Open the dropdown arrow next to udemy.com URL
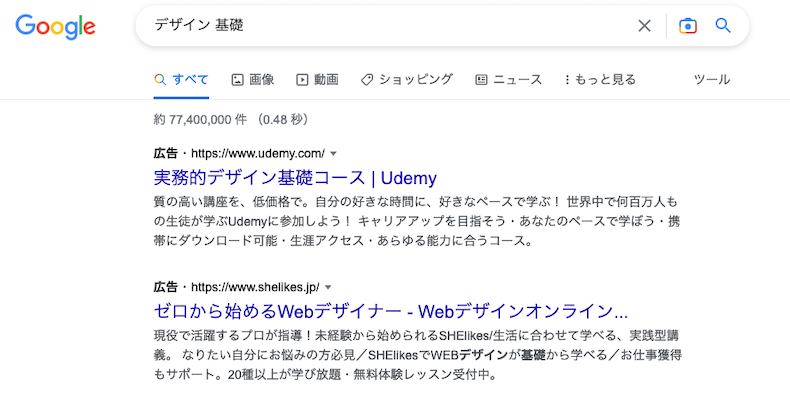The width and height of the screenshot is (790, 395). 333,153
